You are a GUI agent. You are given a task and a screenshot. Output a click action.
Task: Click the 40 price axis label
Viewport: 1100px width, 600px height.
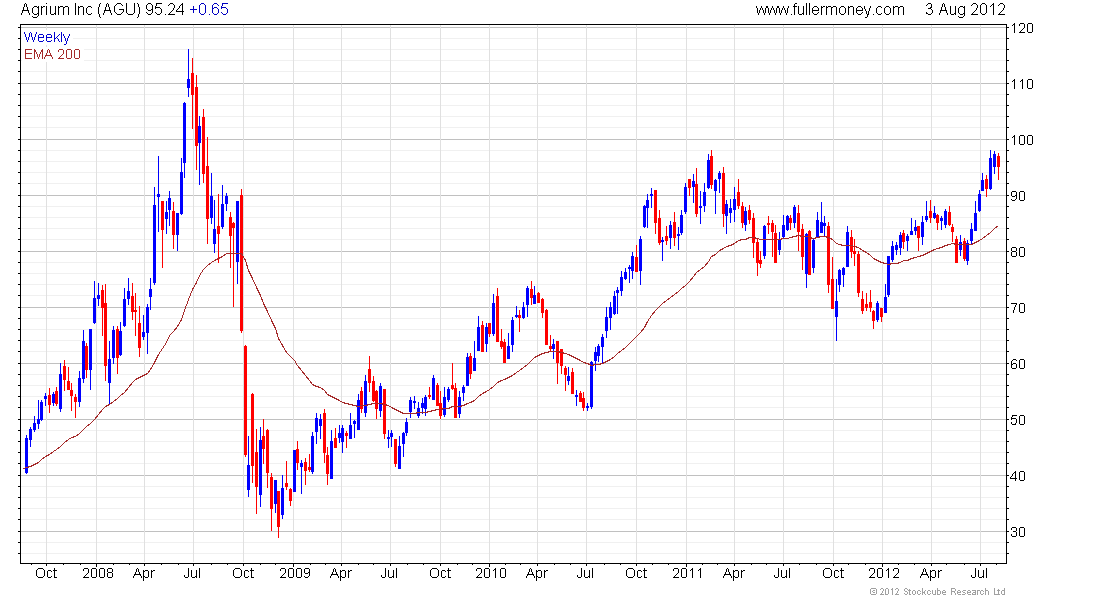point(1018,476)
